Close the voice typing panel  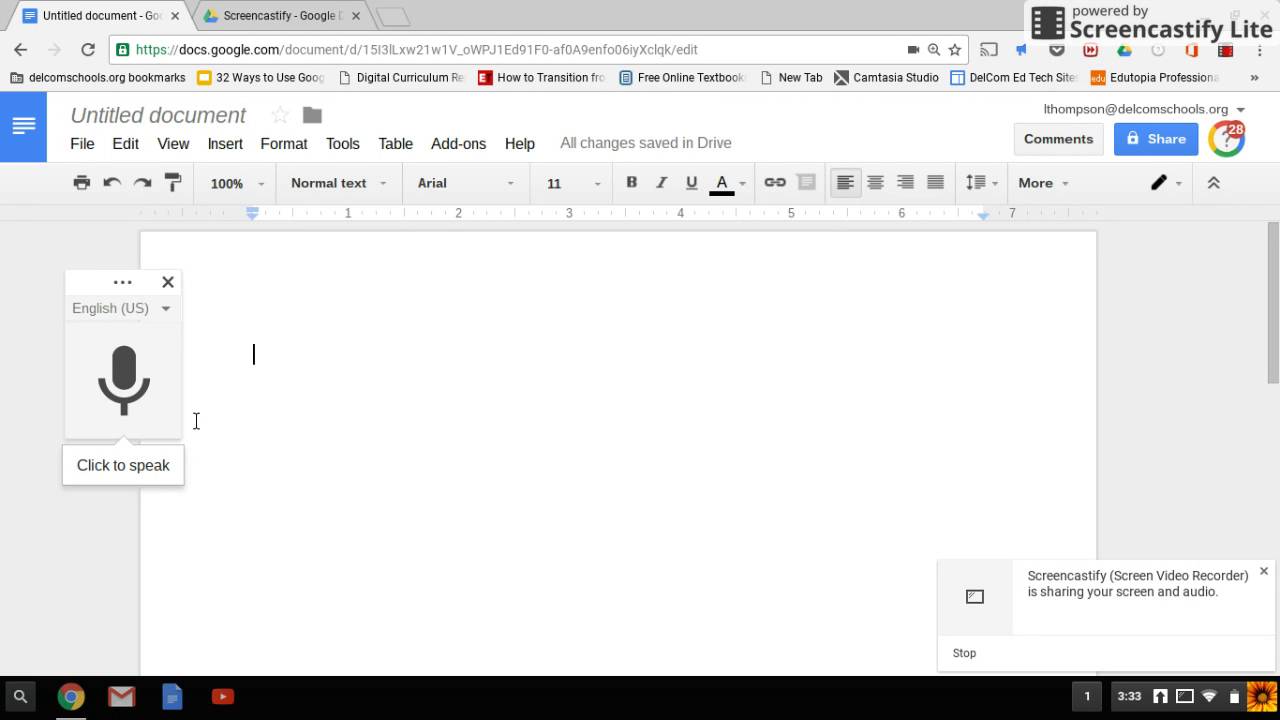point(168,282)
